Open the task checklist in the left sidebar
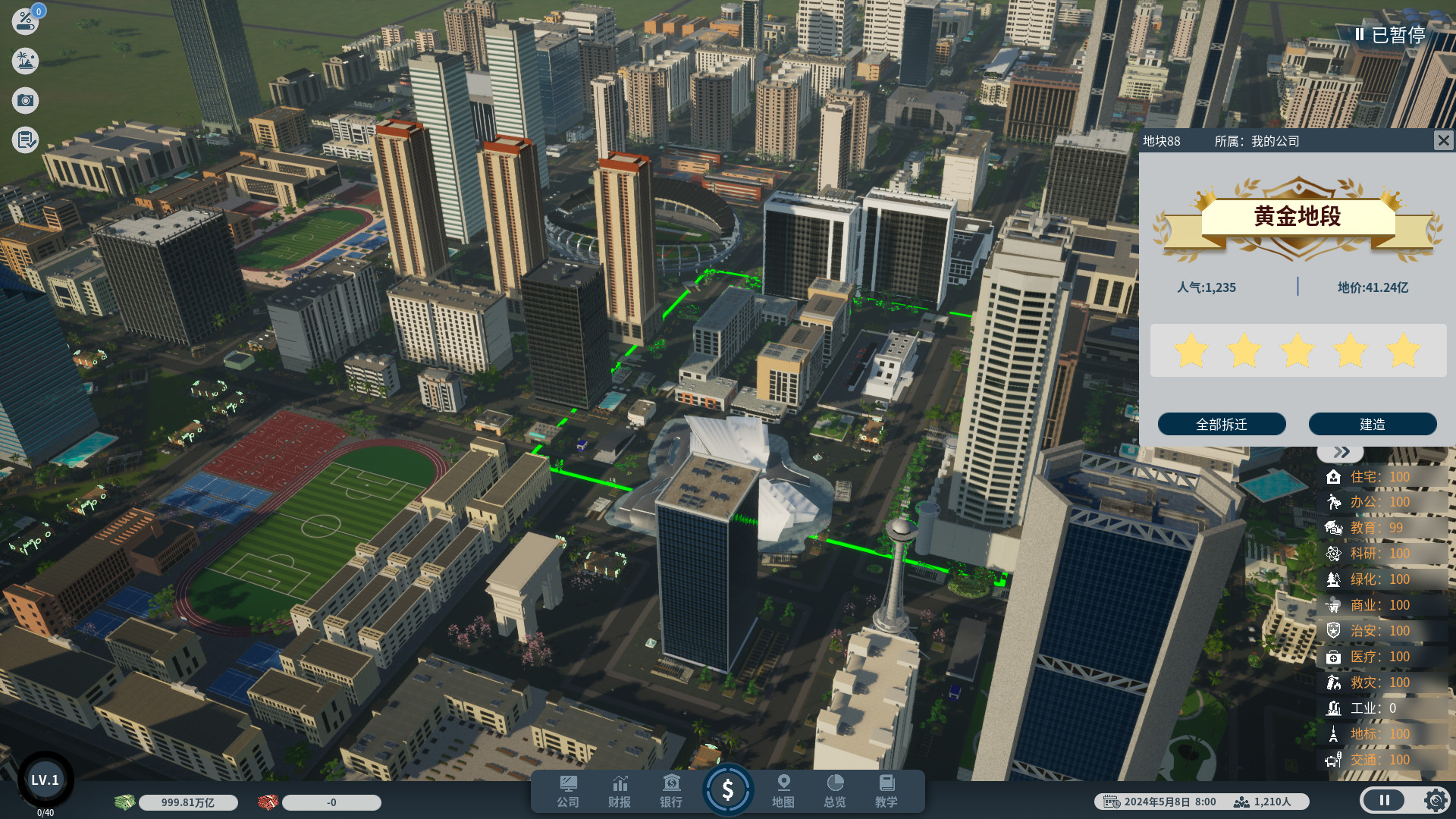1456x819 pixels. [25, 140]
